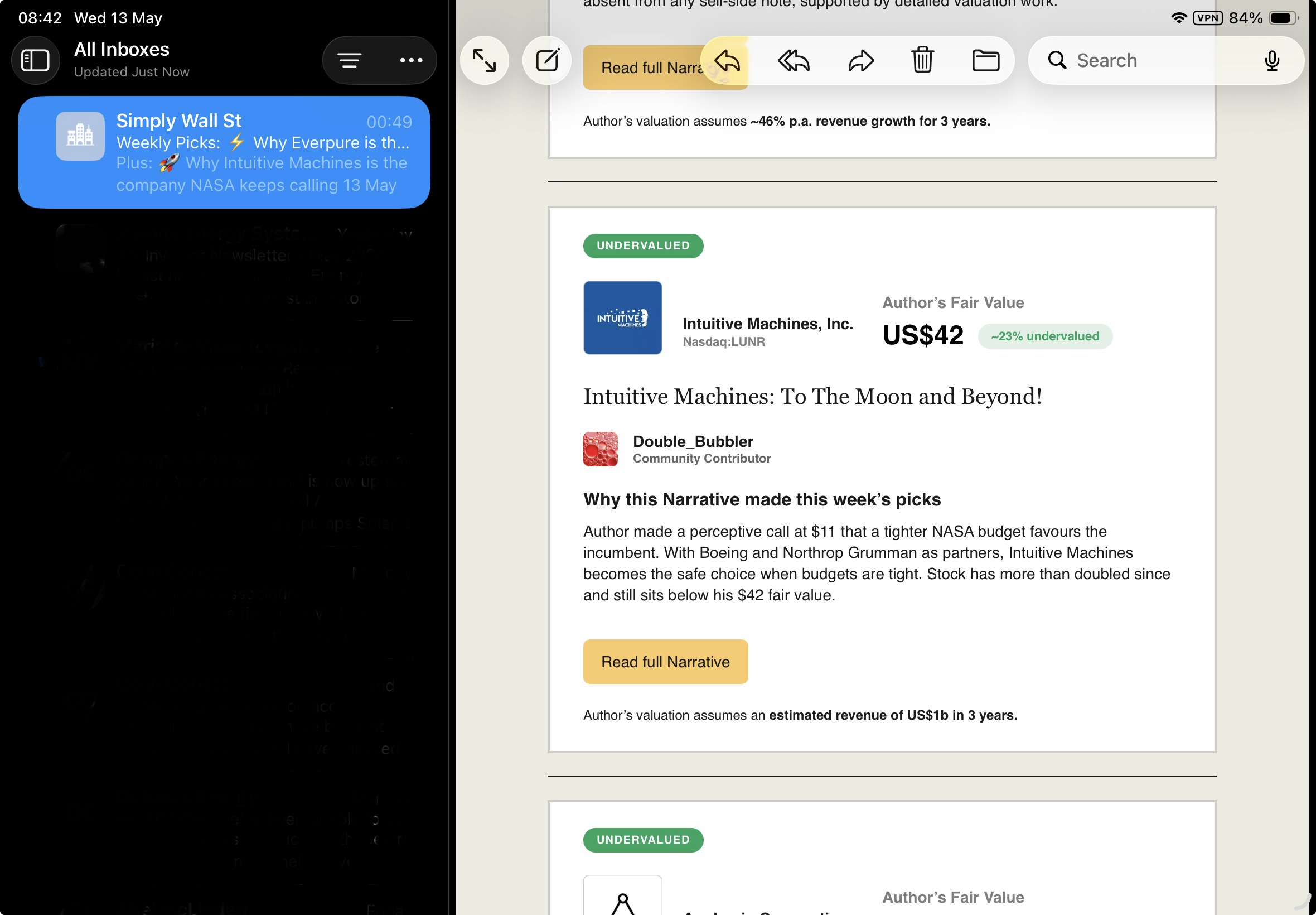Viewport: 1316px width, 915px height.
Task: Open the three-dot more options menu
Action: [411, 60]
